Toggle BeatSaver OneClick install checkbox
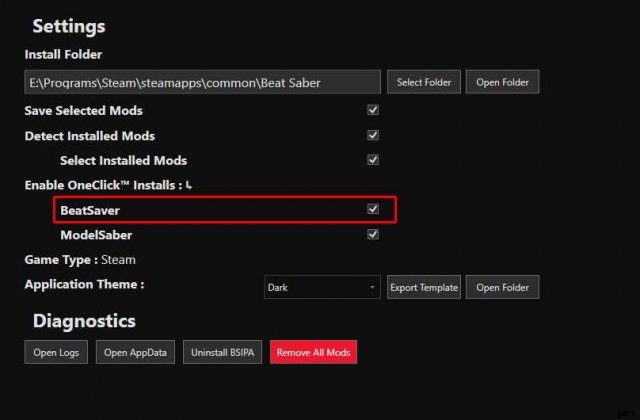Viewport: 640px width, 420px height. [373, 210]
